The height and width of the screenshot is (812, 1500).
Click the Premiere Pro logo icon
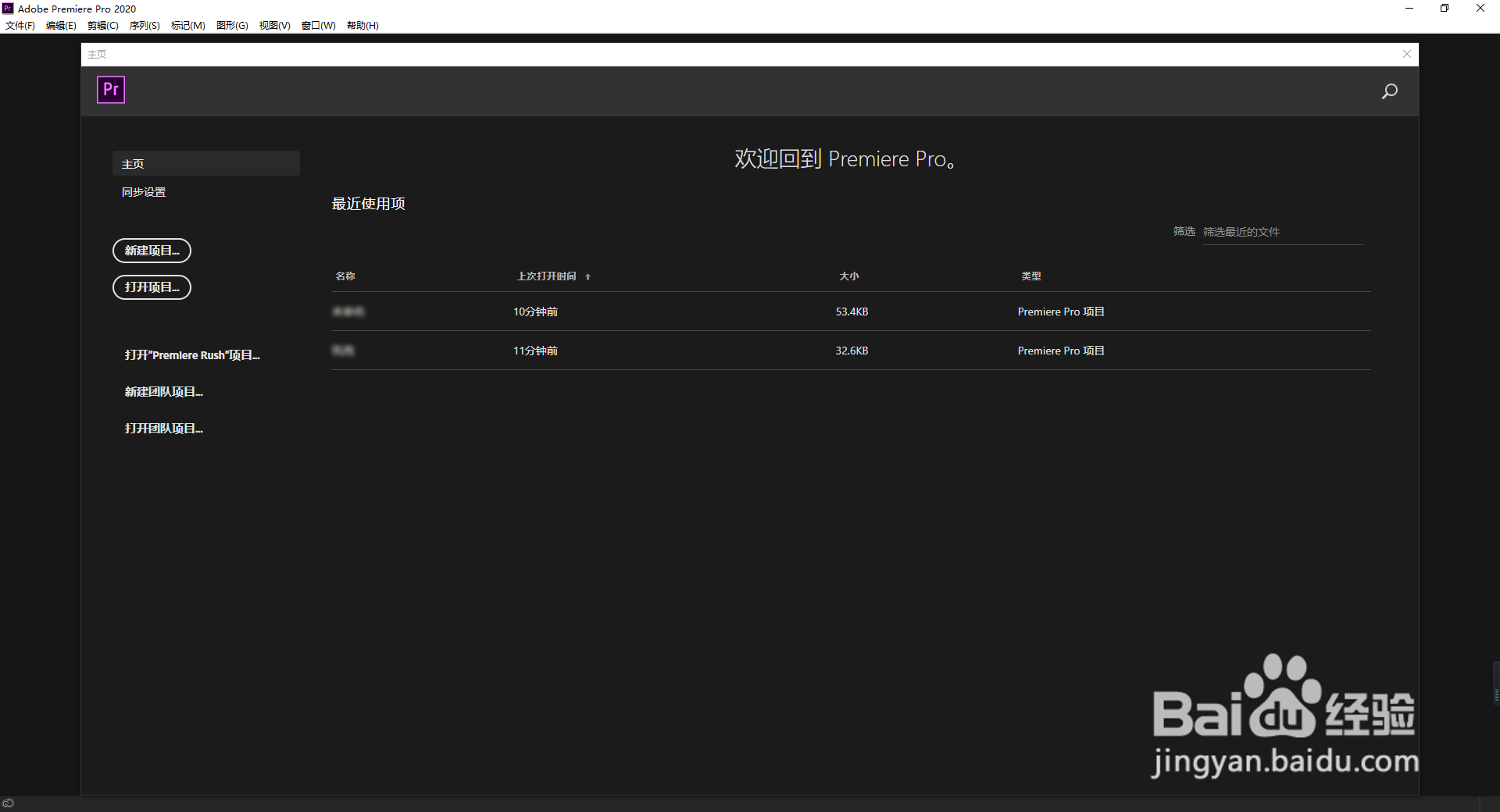point(111,90)
